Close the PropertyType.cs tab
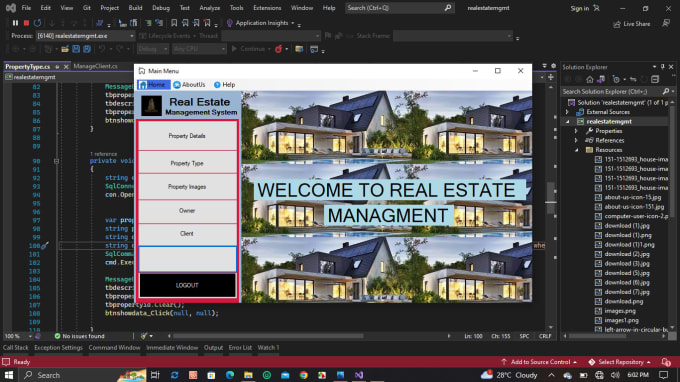Screen dimensions: 680x382 point(66,67)
